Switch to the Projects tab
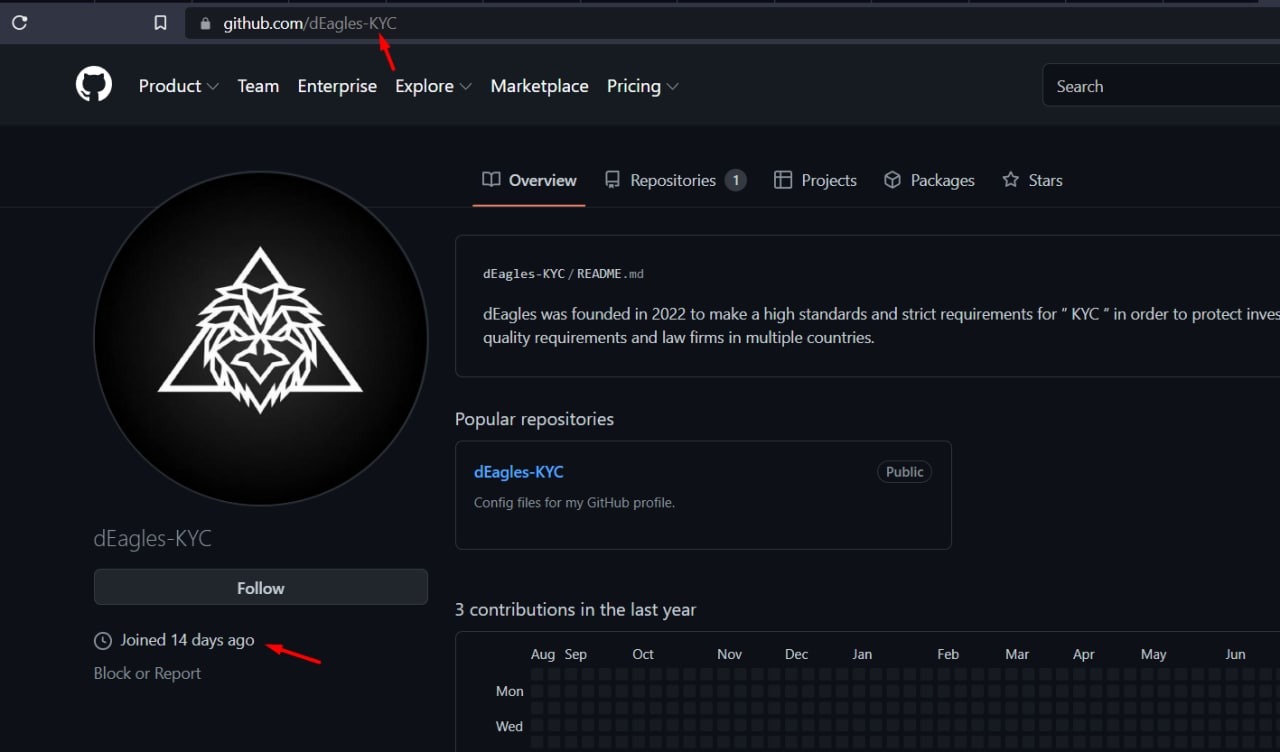This screenshot has height=752, width=1280. click(x=816, y=180)
